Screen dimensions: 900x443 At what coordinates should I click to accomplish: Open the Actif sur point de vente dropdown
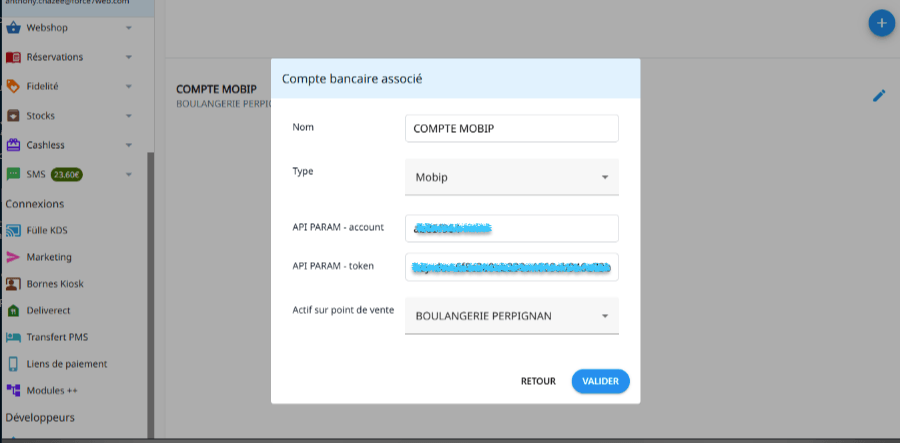511,316
